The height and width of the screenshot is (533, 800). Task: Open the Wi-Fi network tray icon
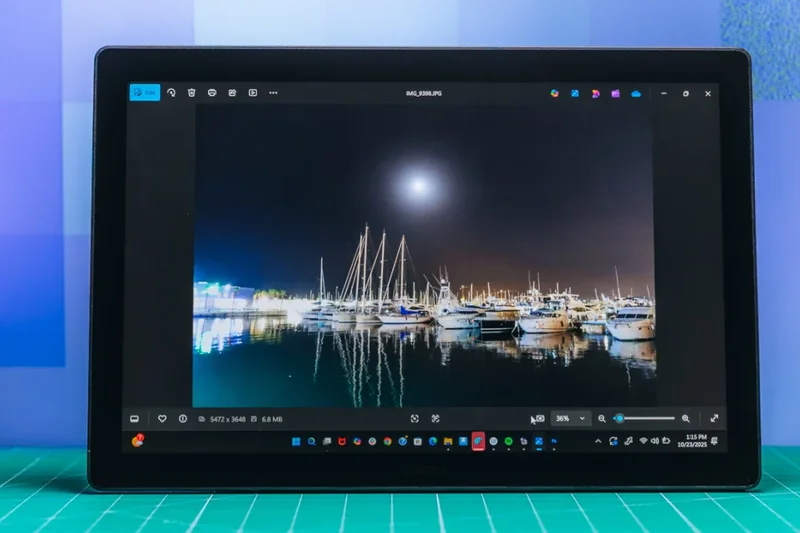(x=643, y=441)
